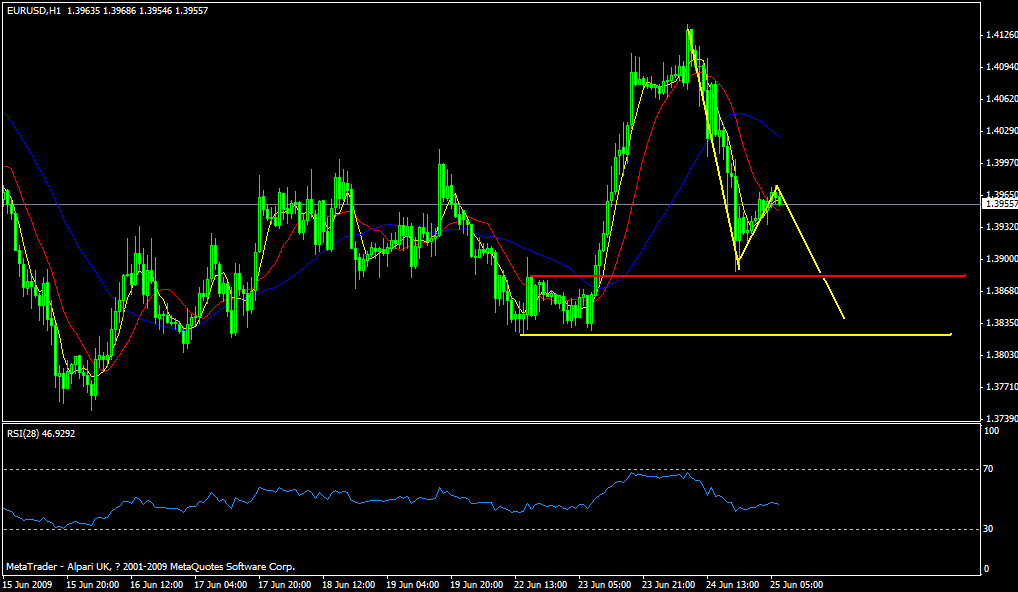Click the 16 Jun 12:00 time label
This screenshot has width=1018, height=592.
point(157,585)
